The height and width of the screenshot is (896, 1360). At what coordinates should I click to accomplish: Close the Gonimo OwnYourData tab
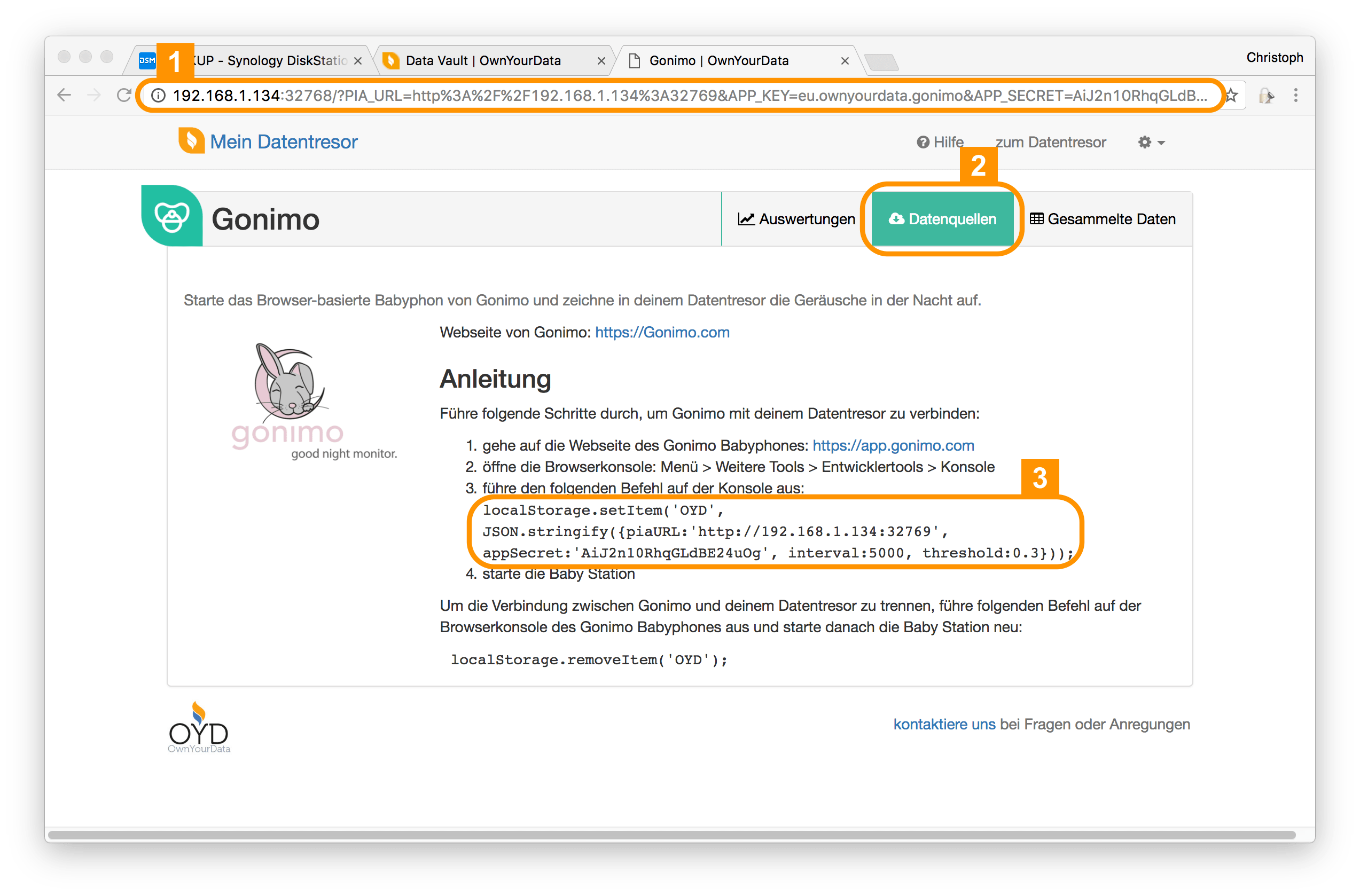[845, 60]
